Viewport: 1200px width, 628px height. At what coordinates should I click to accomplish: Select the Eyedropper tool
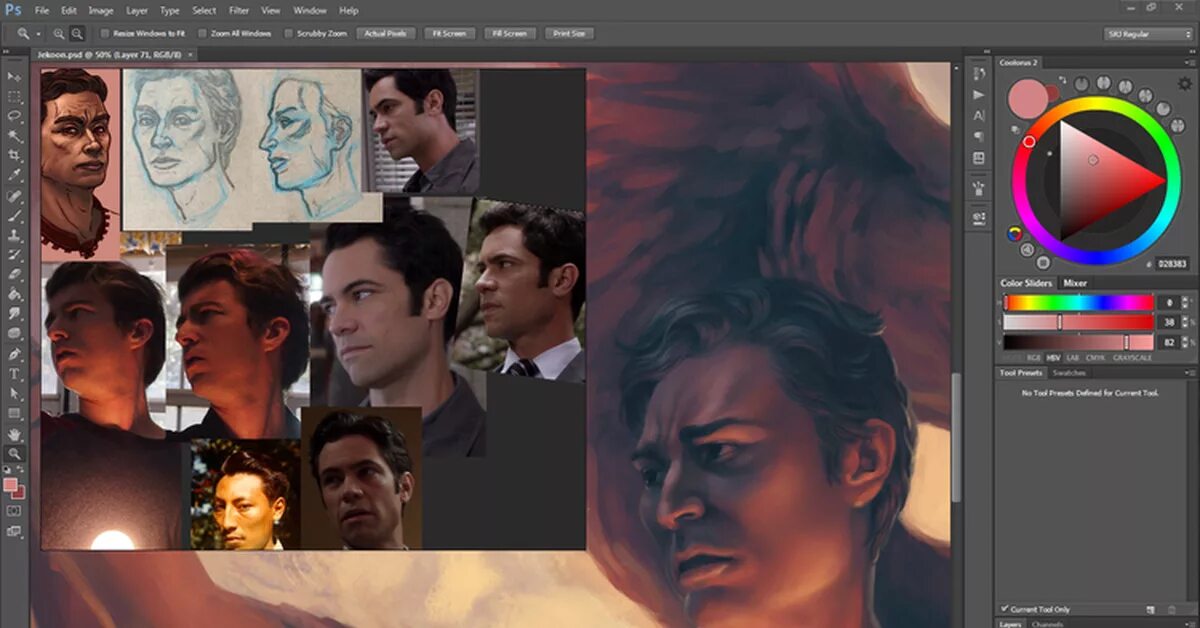tap(14, 176)
